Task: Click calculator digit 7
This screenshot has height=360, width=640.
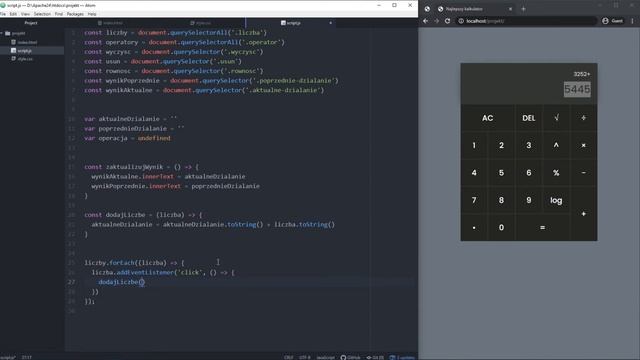Action: pyautogui.click(x=474, y=200)
